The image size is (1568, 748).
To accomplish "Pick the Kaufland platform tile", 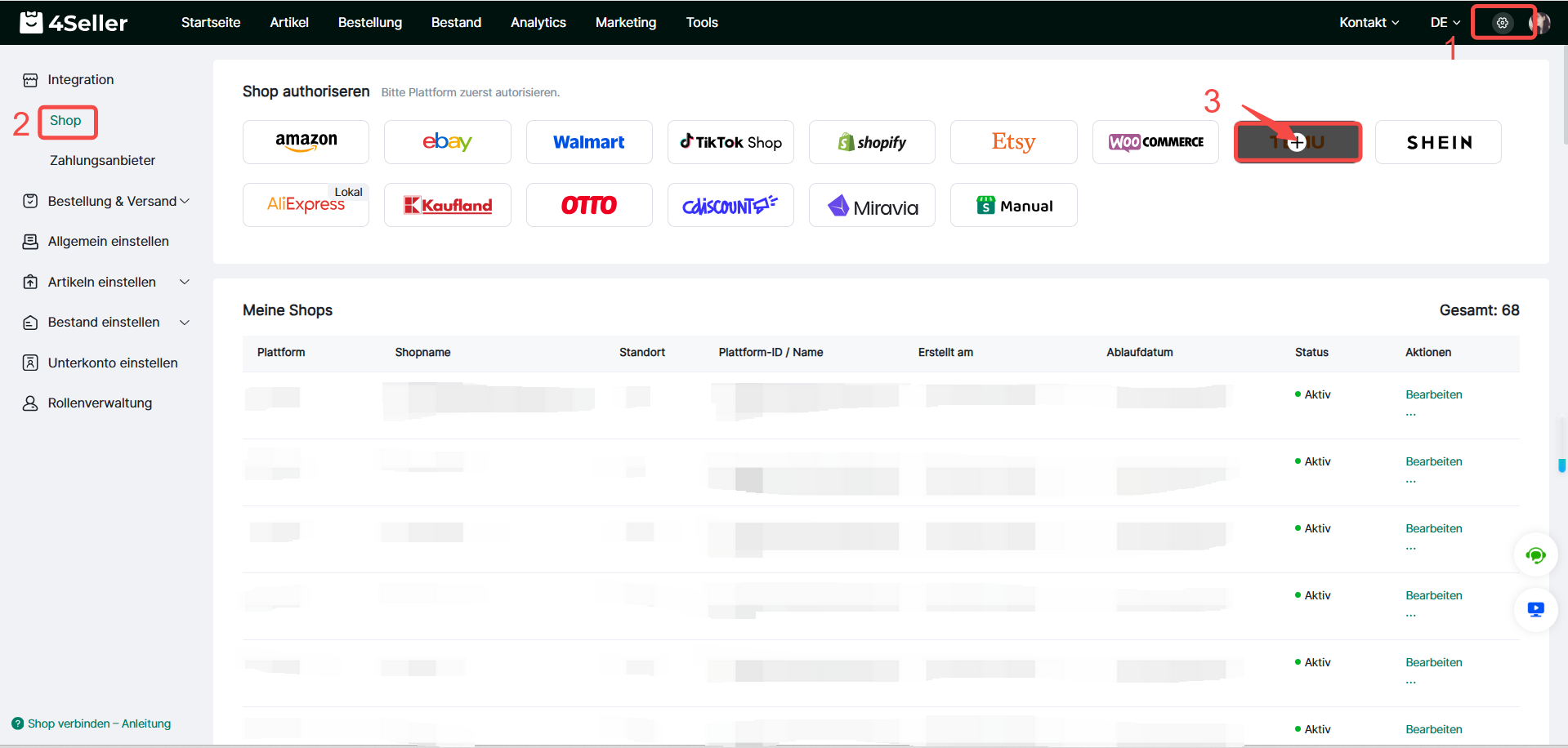I will coord(447,205).
